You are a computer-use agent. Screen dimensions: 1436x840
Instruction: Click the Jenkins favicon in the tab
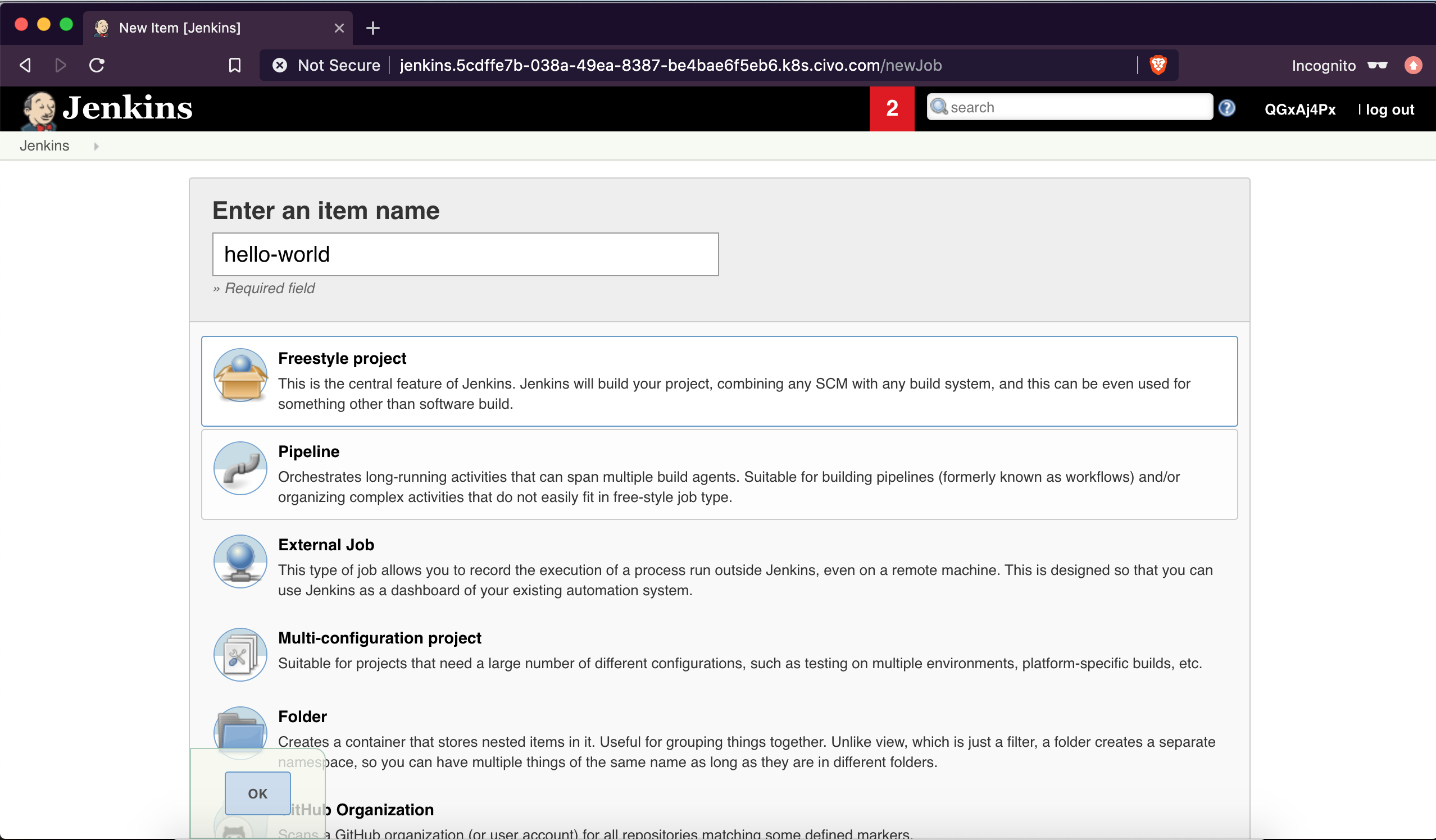[102, 28]
